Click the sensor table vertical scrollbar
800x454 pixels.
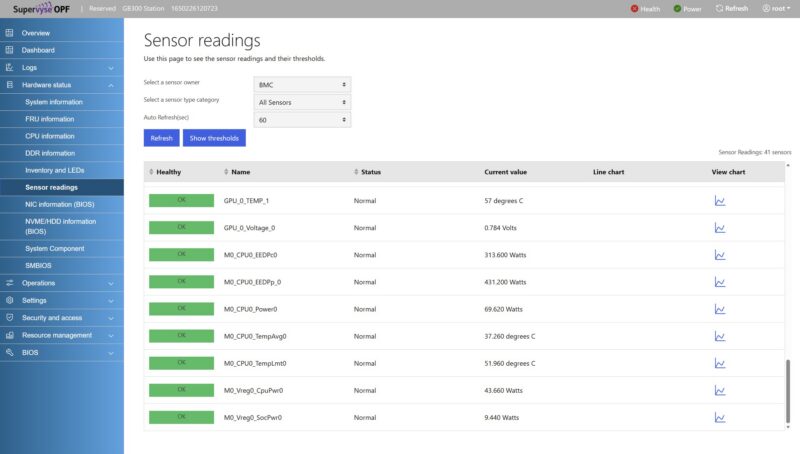[788, 391]
